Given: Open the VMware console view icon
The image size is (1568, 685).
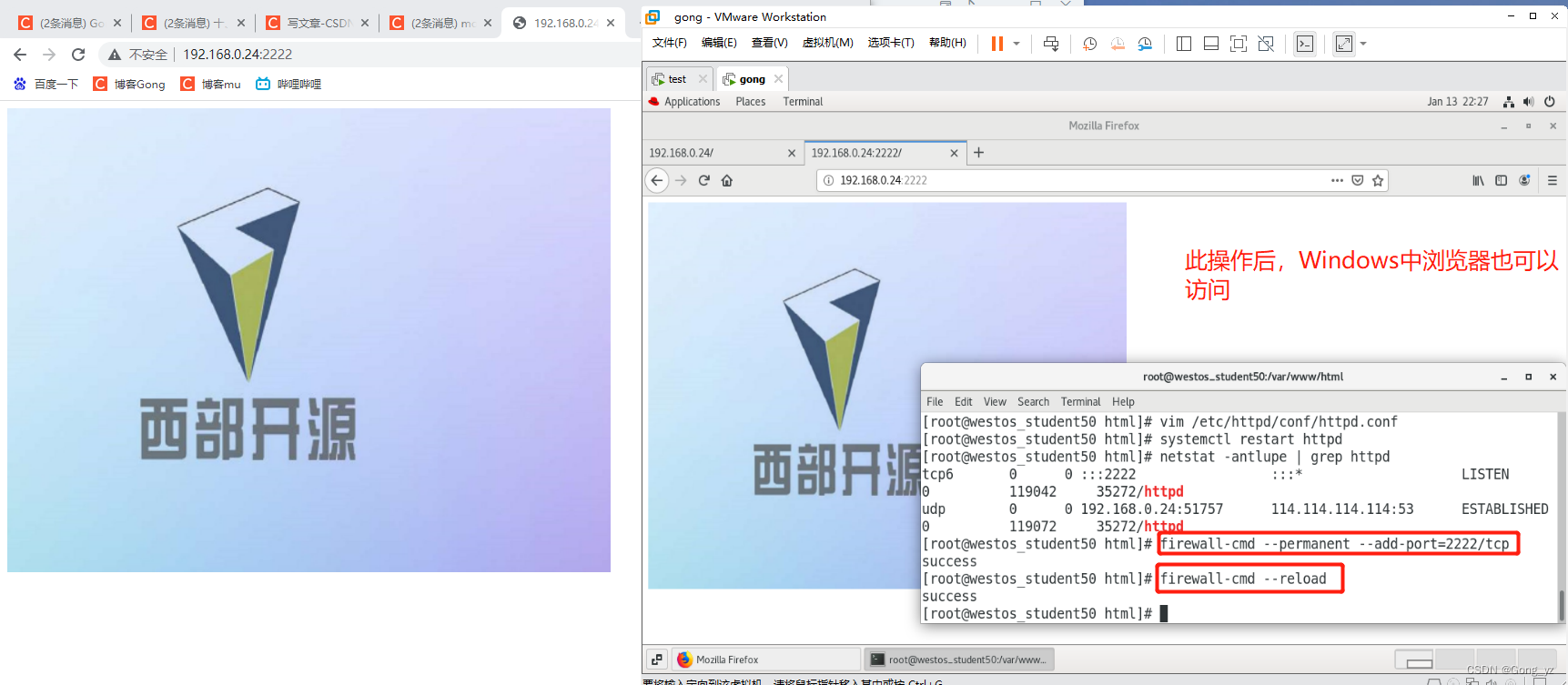Looking at the screenshot, I should click(x=1305, y=44).
